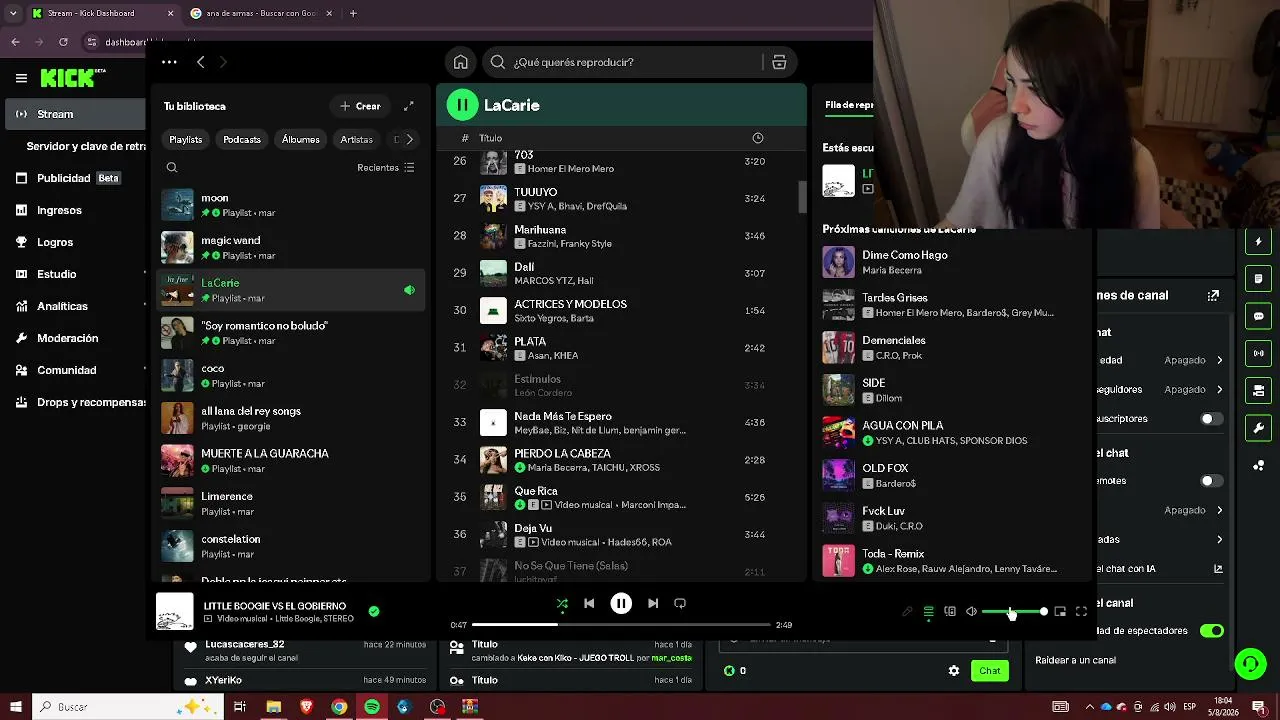The image size is (1280, 720).
Task: Filter library by Artistas
Action: click(x=357, y=140)
